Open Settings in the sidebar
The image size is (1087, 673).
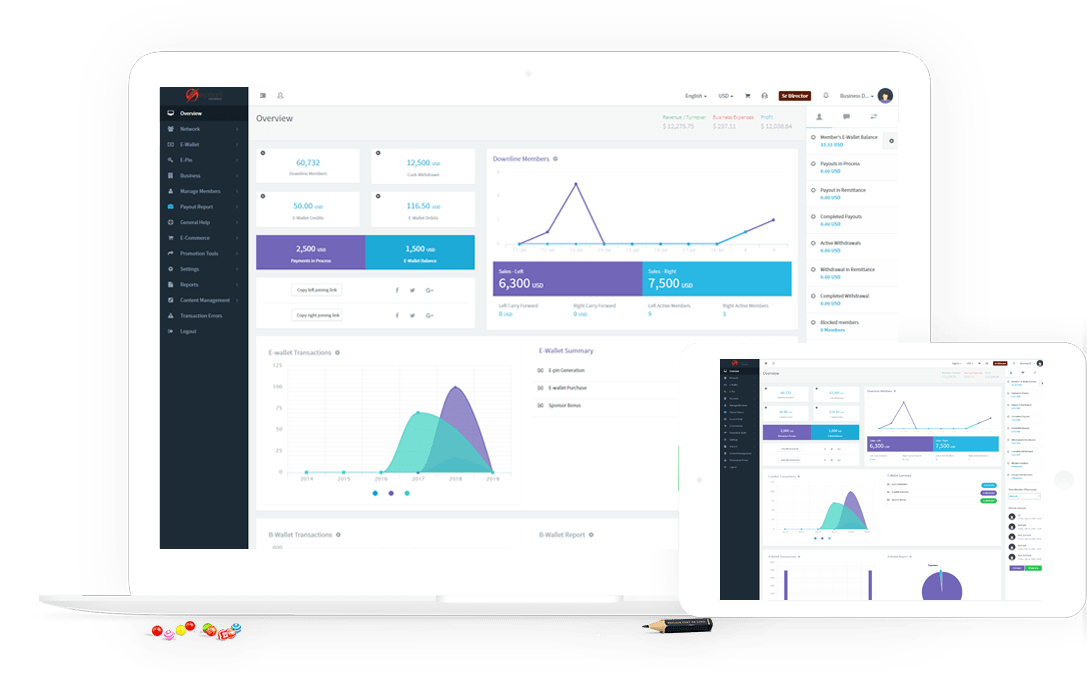coord(204,269)
